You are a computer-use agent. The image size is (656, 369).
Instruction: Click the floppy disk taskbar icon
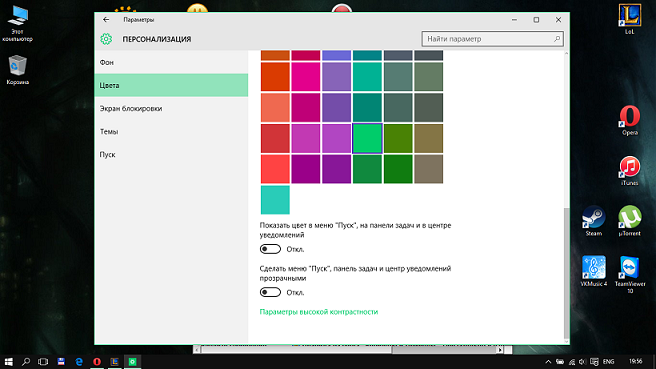point(61,361)
